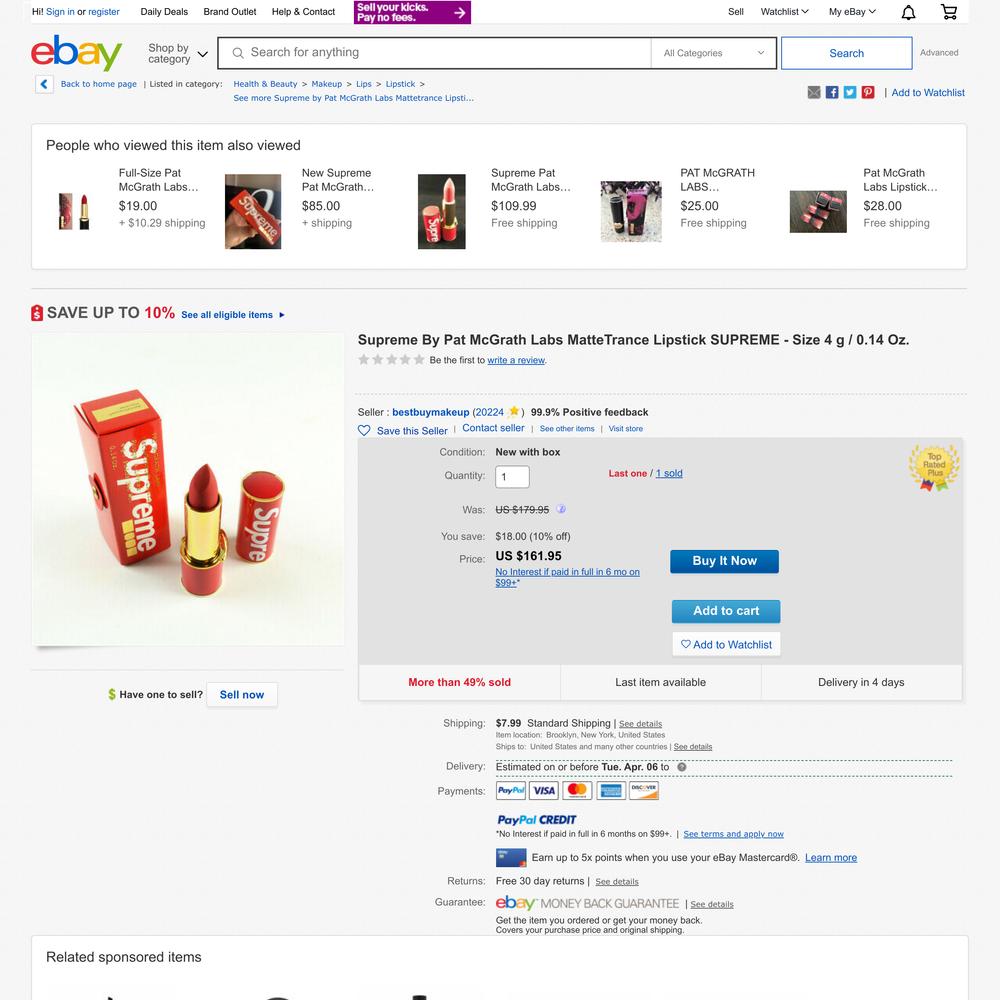This screenshot has height=1000, width=1000.
Task: Open Daily Deals in top navigation
Action: (164, 11)
